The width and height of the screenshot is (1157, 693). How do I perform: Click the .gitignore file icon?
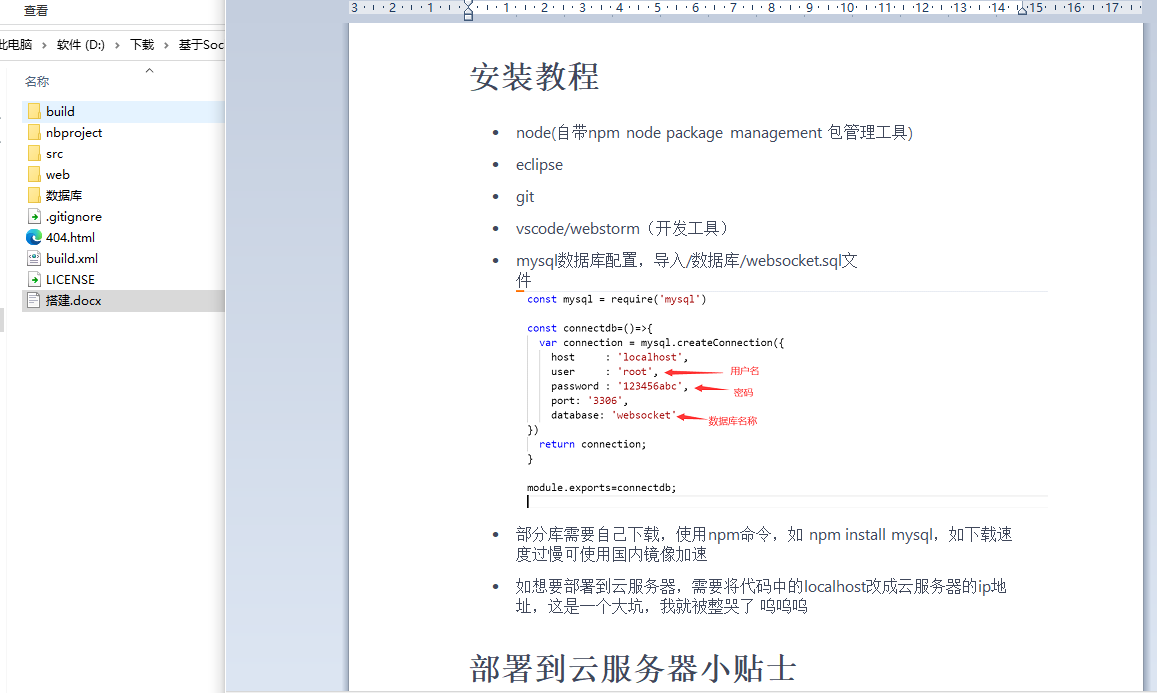pos(34,216)
